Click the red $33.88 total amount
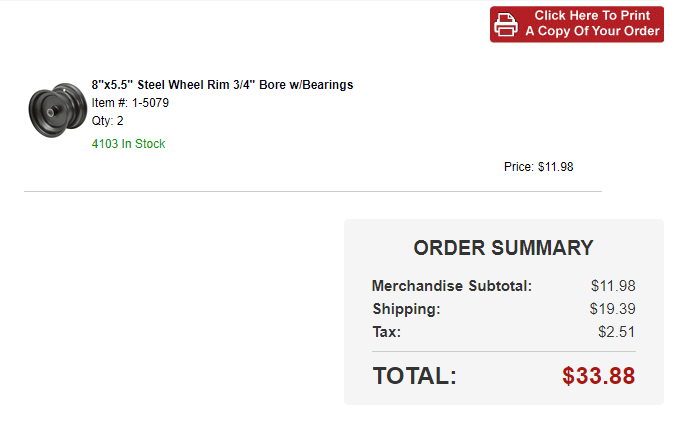 598,376
